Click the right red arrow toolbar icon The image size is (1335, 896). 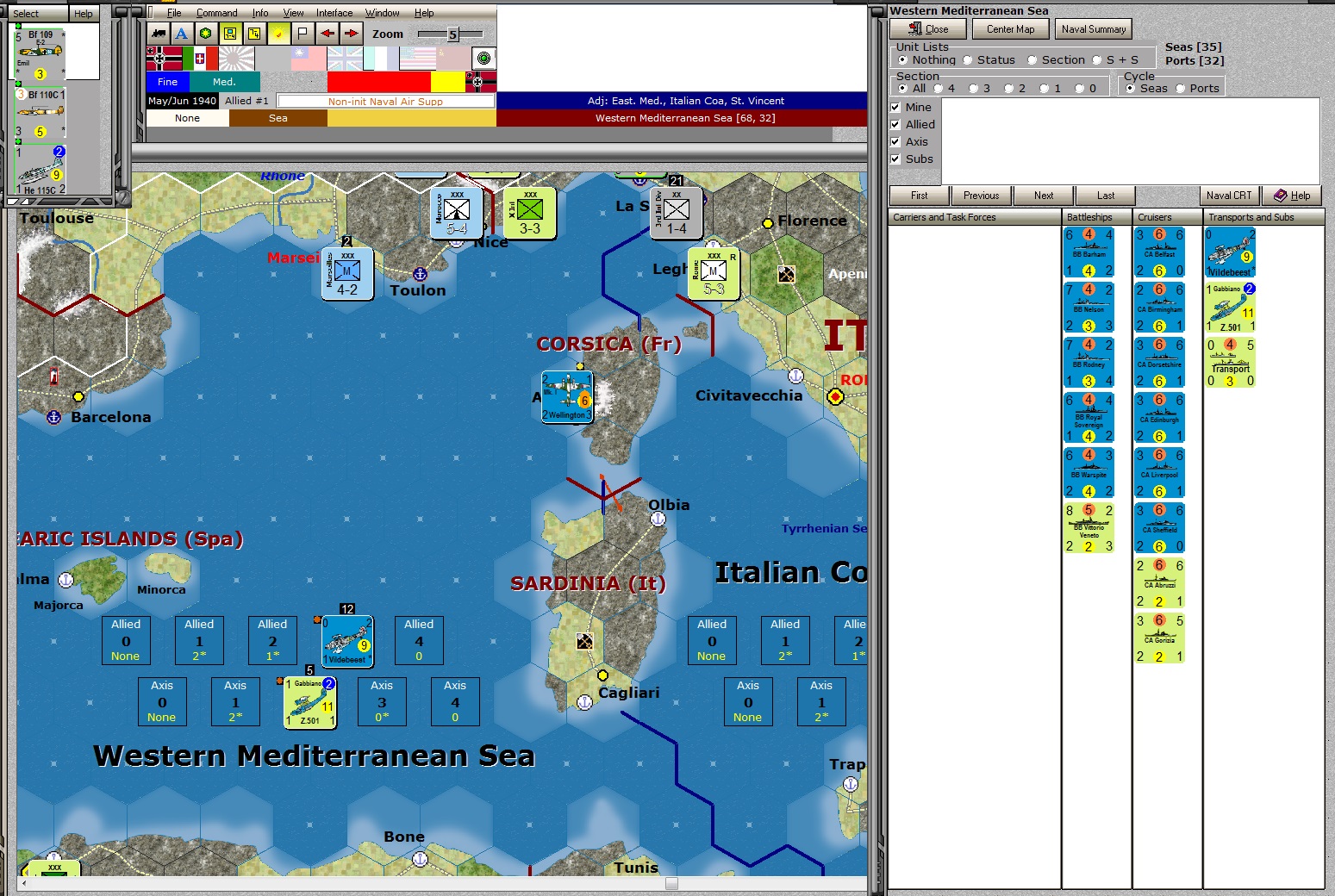pos(351,34)
